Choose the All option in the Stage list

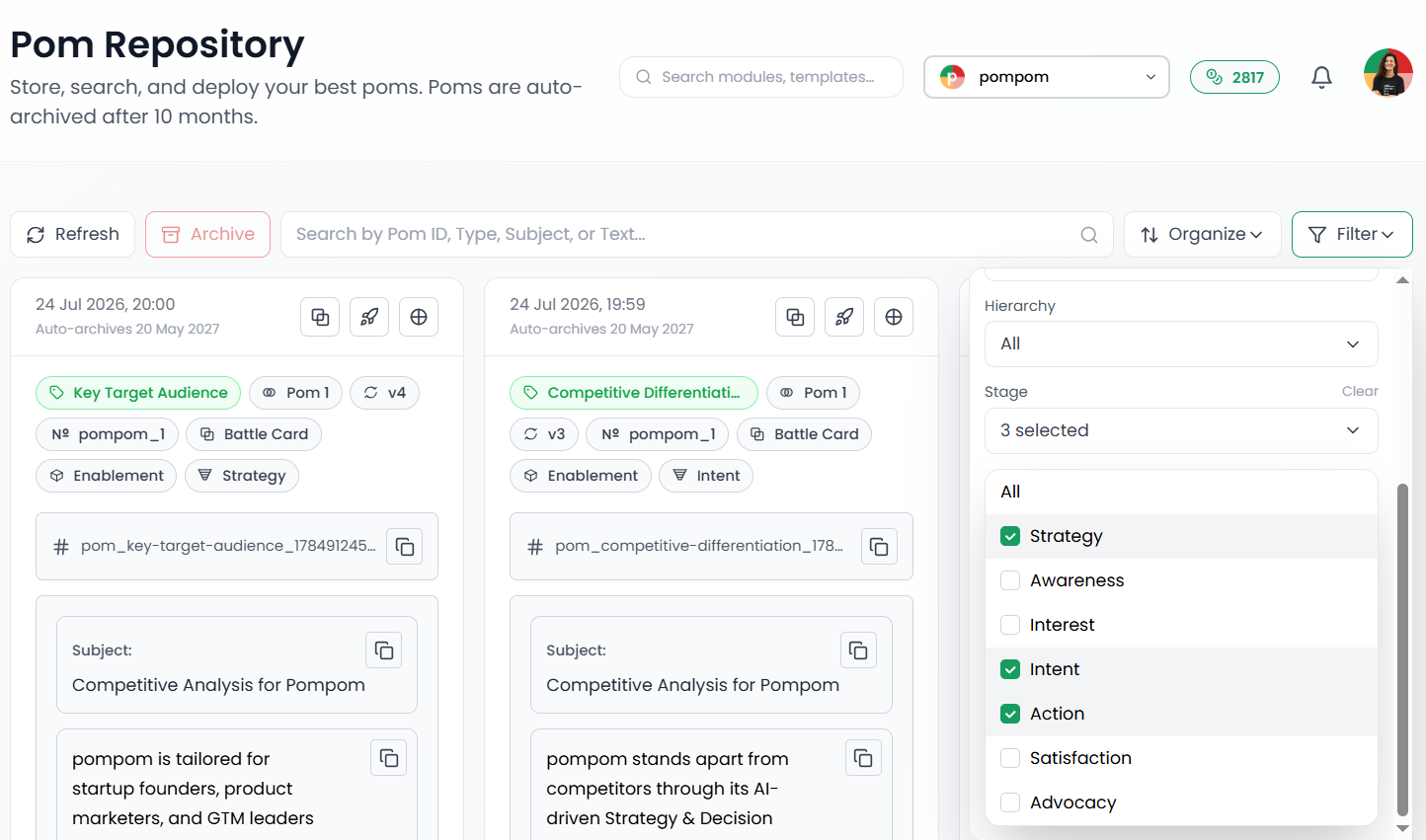[x=1181, y=492]
